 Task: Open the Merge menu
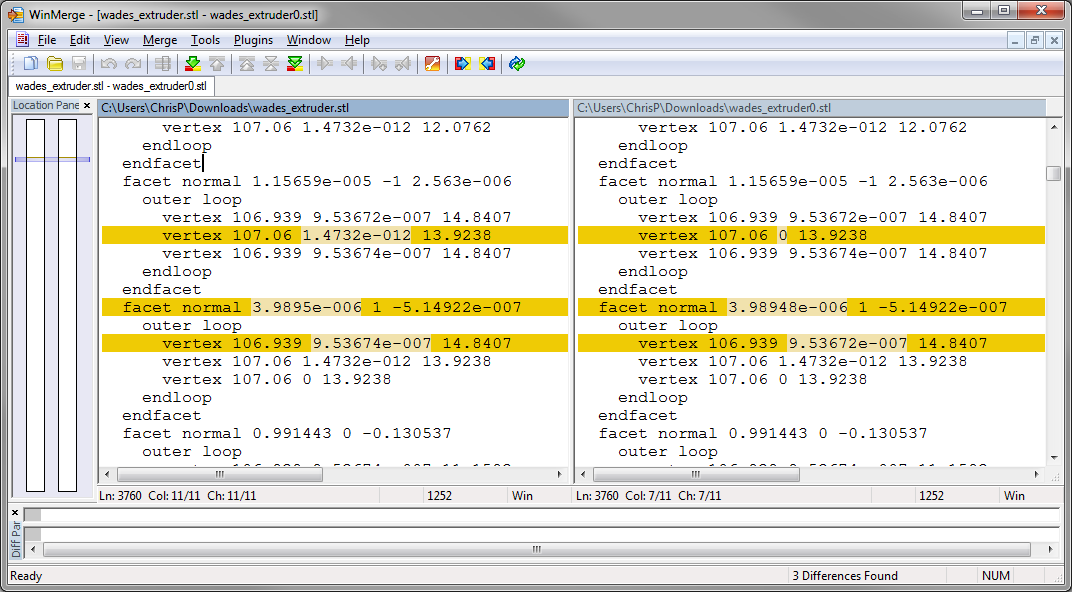160,40
